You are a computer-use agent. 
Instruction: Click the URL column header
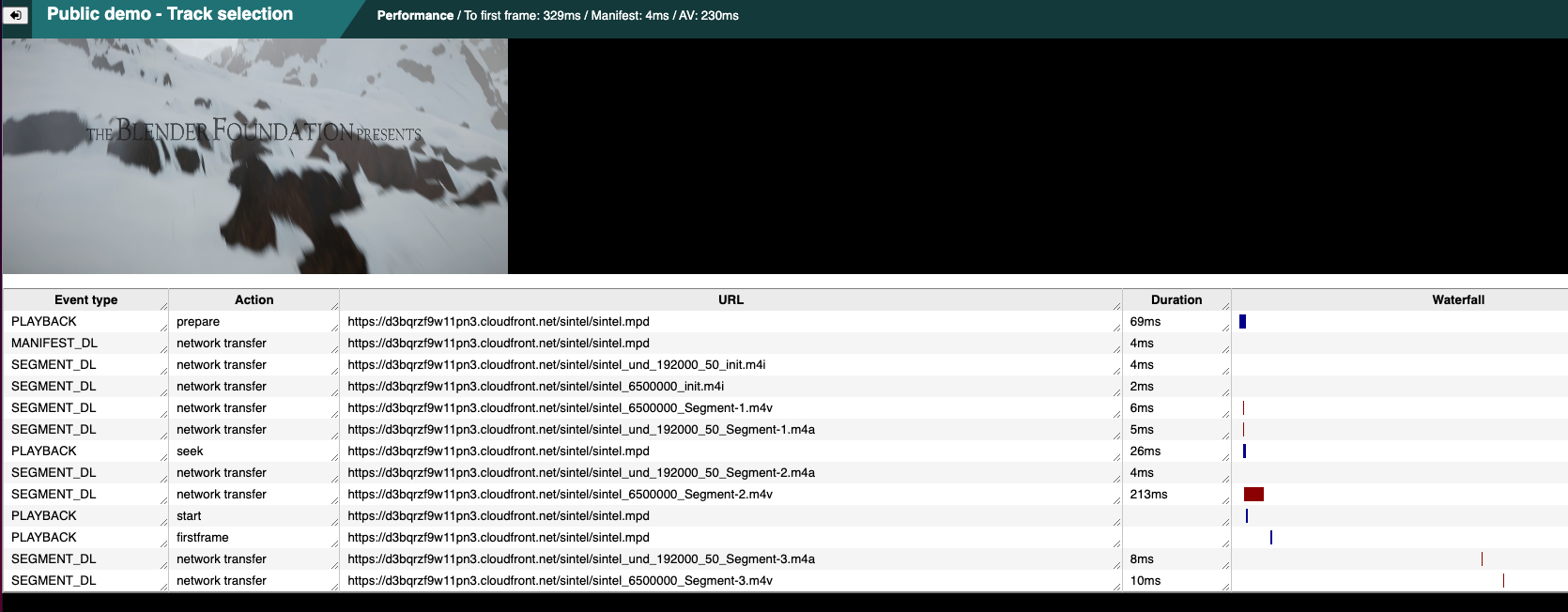tap(730, 300)
